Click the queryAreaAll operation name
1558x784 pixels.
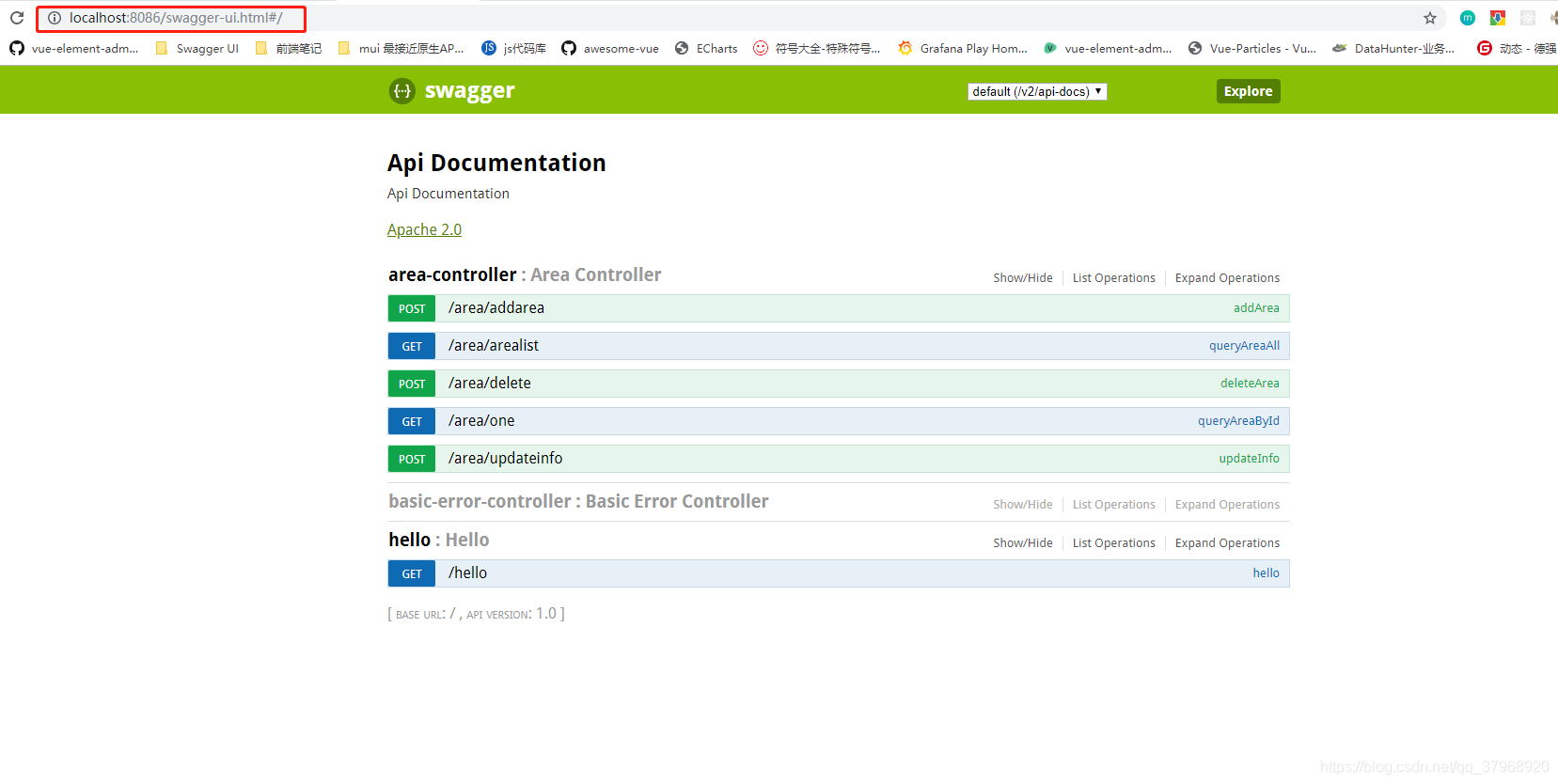(x=1244, y=346)
